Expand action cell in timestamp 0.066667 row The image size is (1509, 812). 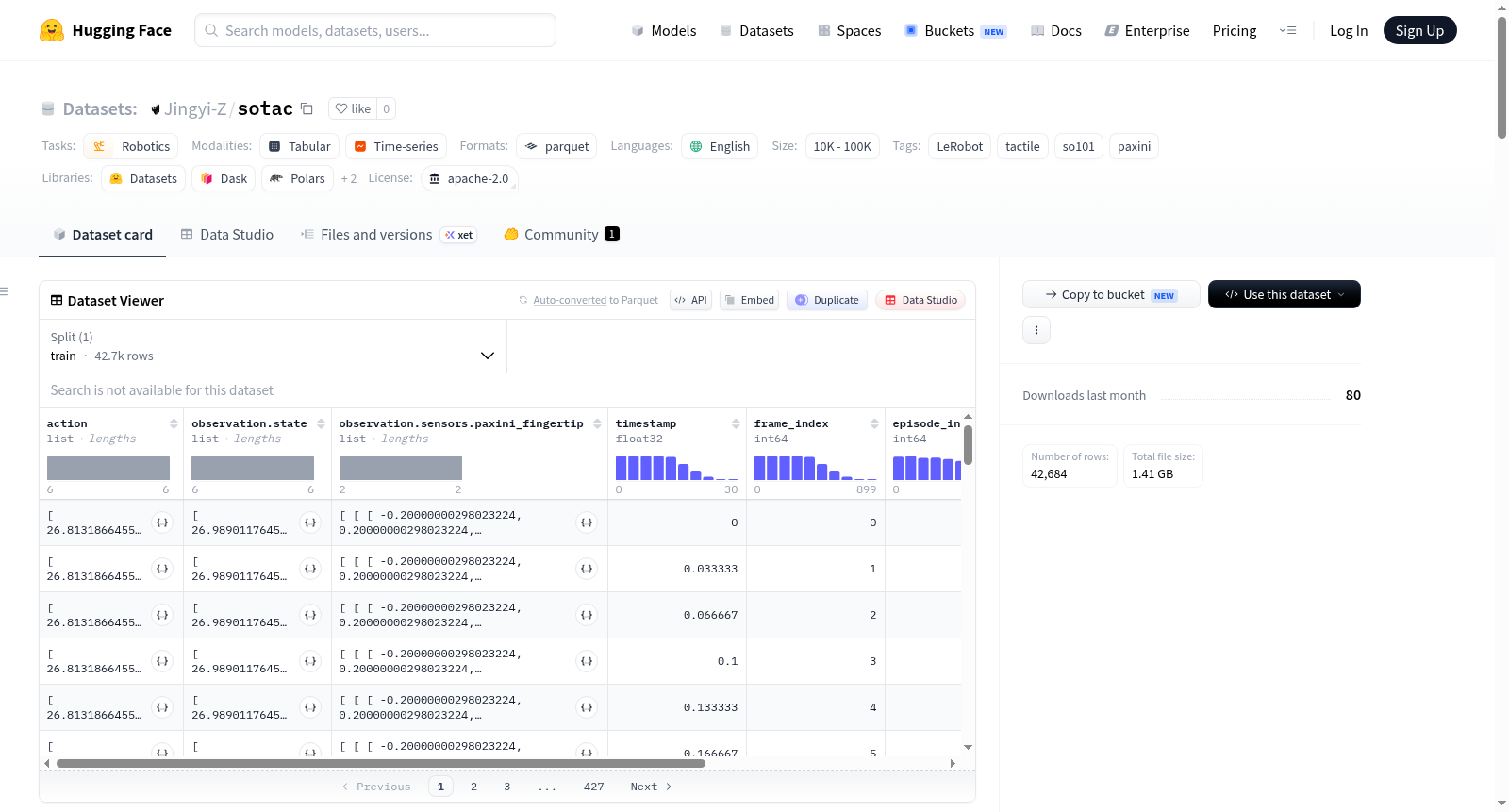(x=162, y=615)
